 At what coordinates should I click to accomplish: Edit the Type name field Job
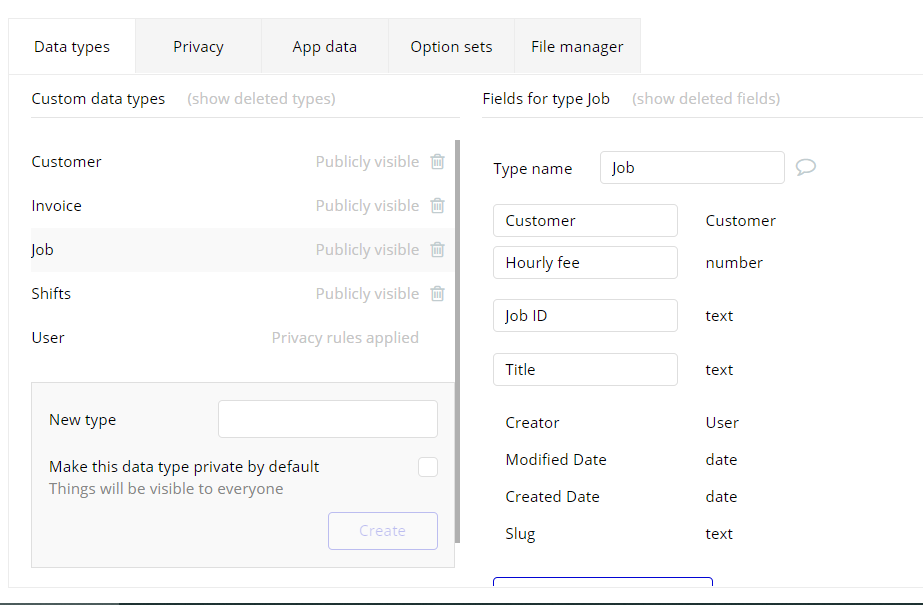[692, 168]
